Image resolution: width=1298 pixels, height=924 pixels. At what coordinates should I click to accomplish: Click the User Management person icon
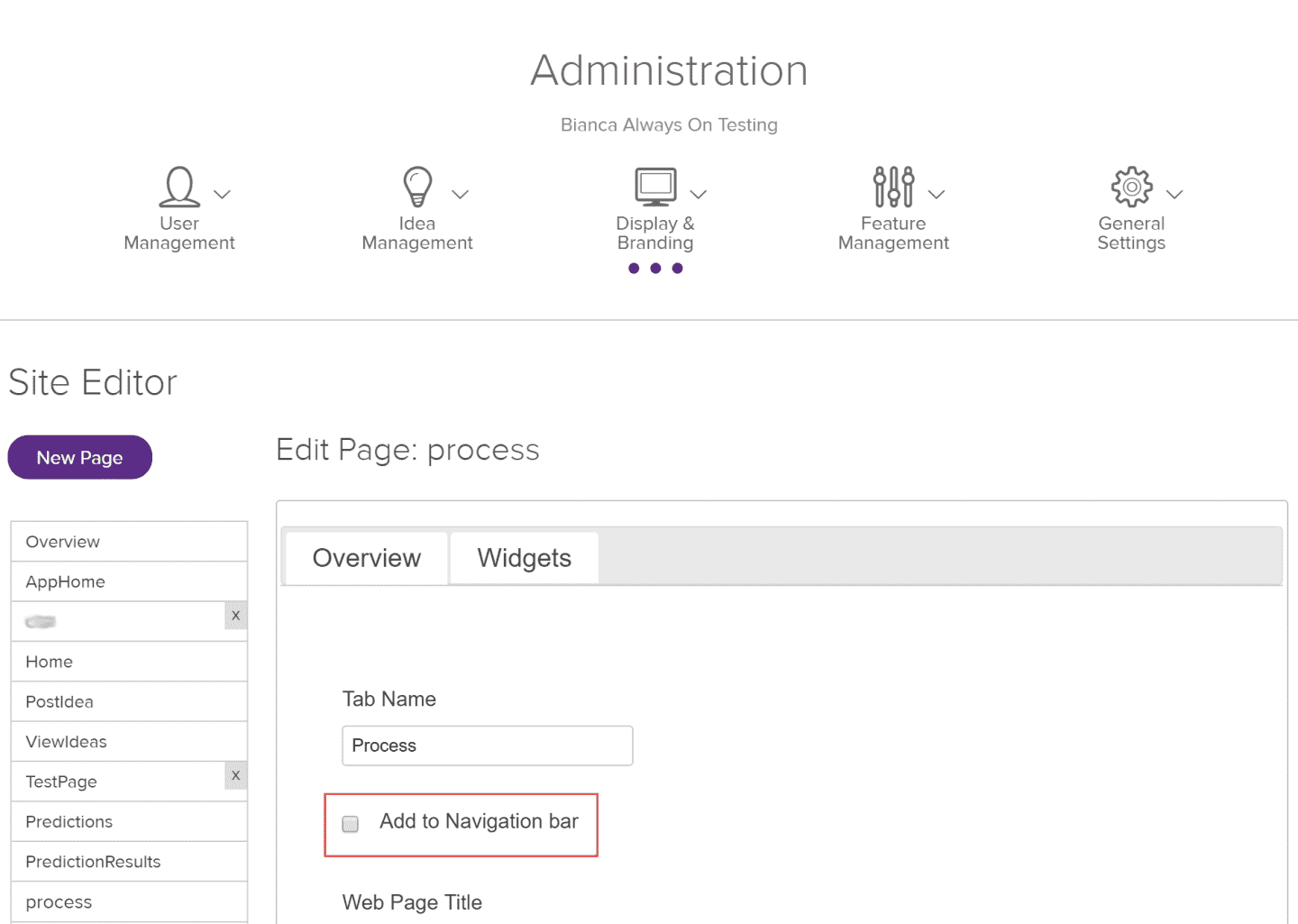[179, 188]
